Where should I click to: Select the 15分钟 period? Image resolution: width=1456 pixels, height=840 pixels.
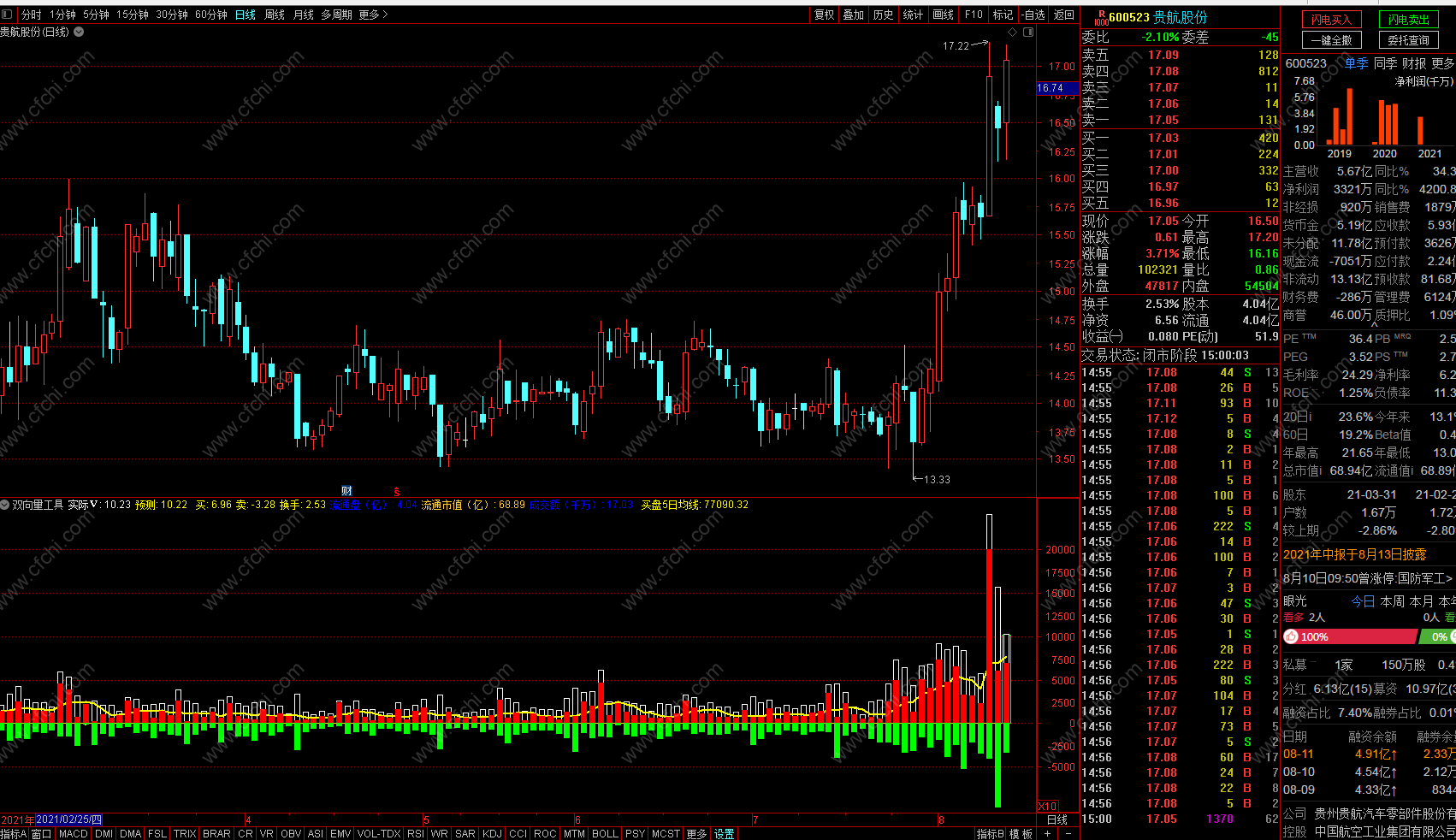pyautogui.click(x=133, y=15)
